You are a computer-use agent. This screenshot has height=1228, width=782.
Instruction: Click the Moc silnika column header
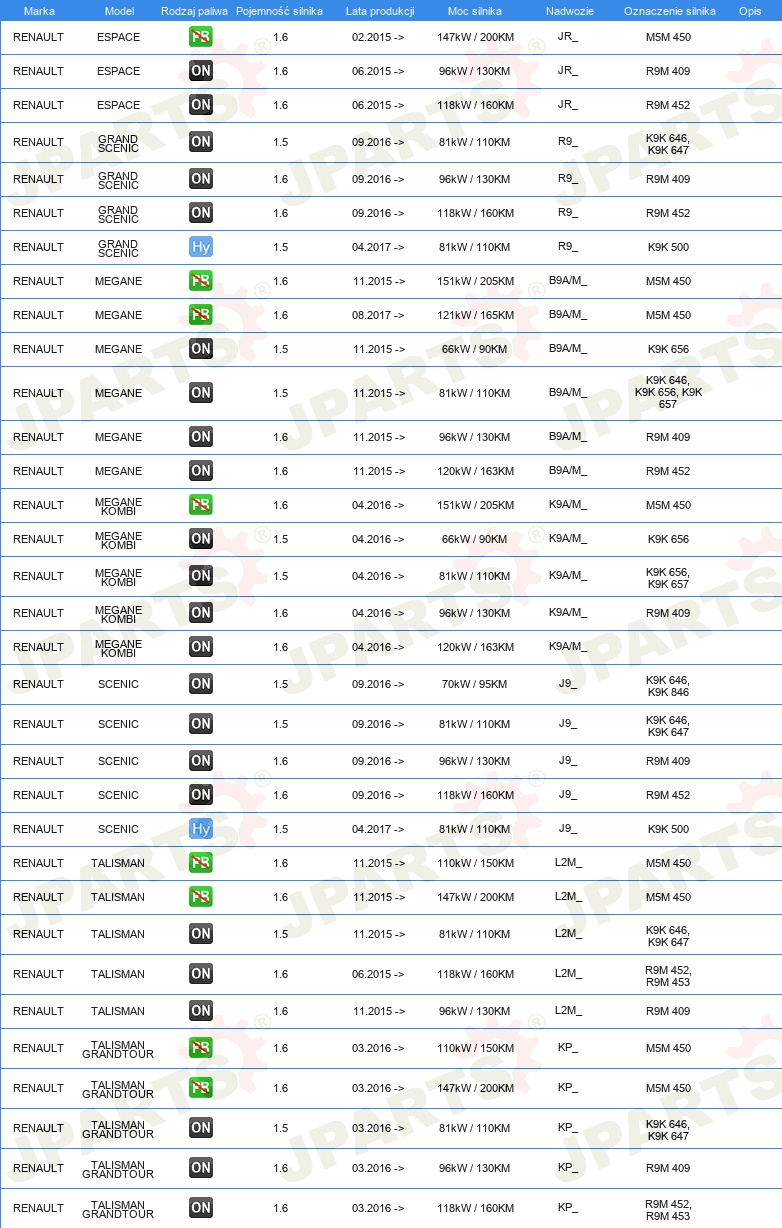coord(475,11)
